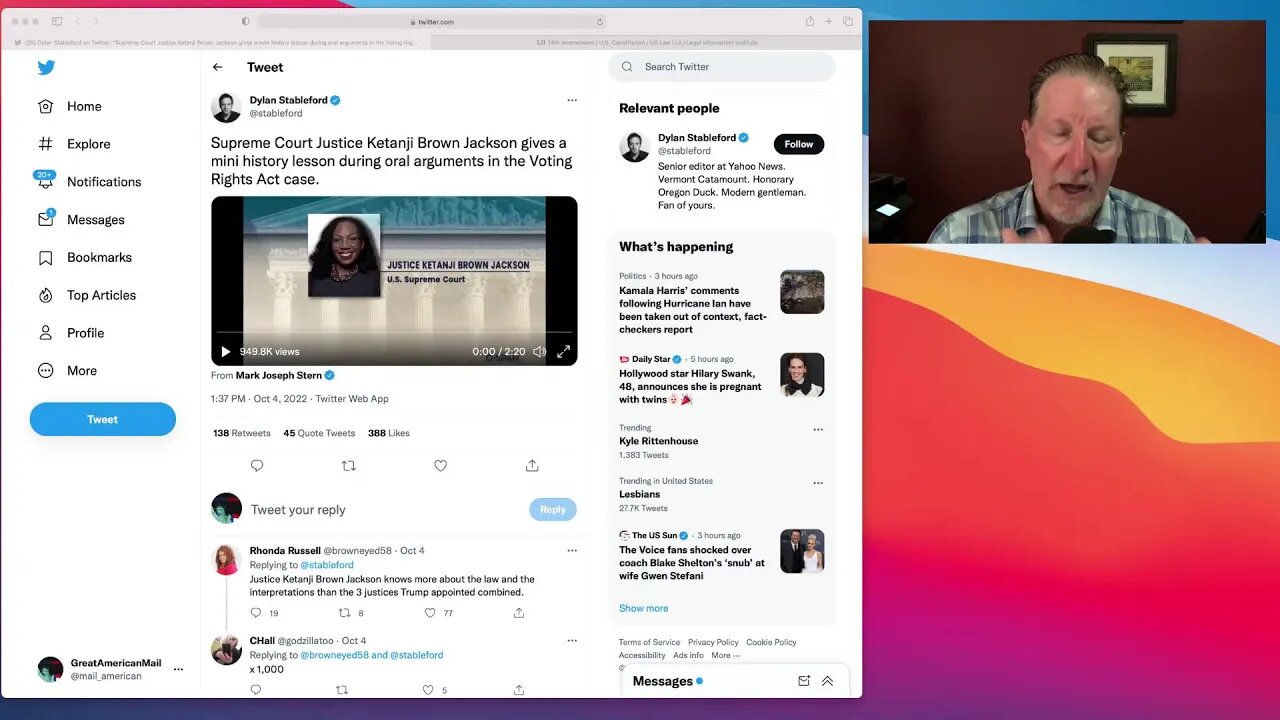Click Show more under What's happening
1280x720 pixels.
(x=643, y=608)
